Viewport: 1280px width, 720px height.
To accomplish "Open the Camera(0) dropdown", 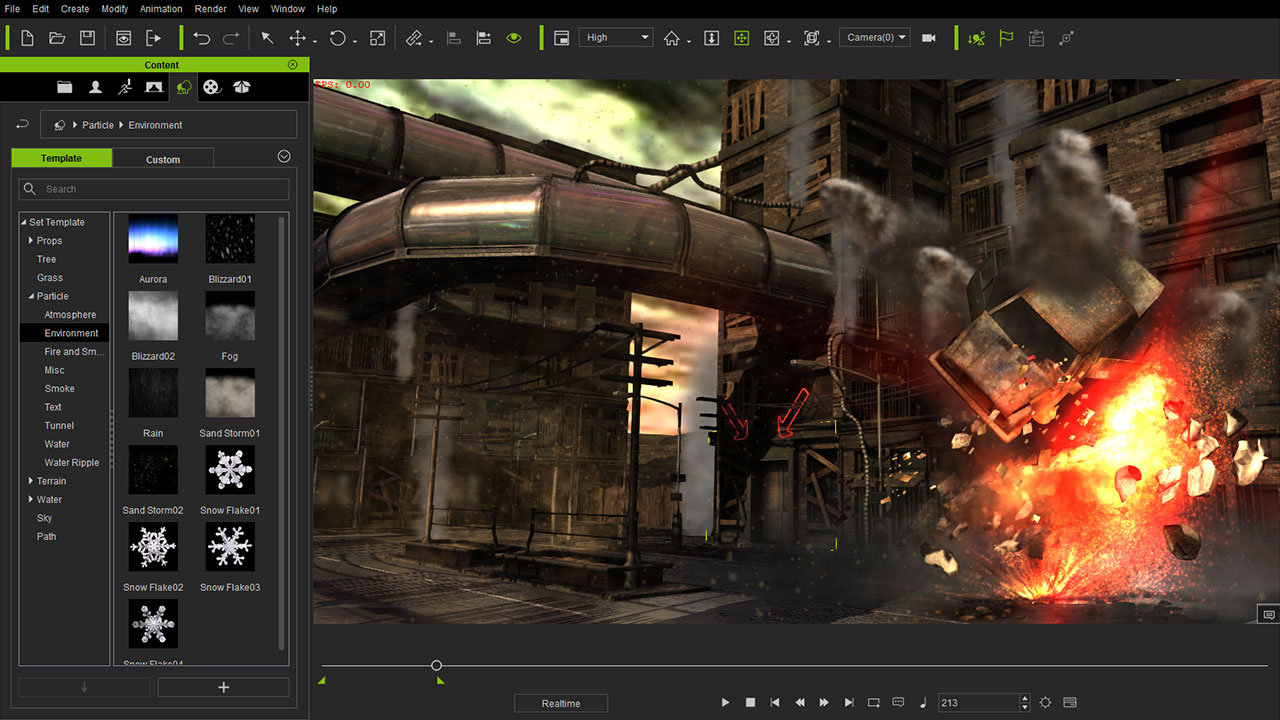I will (x=874, y=38).
